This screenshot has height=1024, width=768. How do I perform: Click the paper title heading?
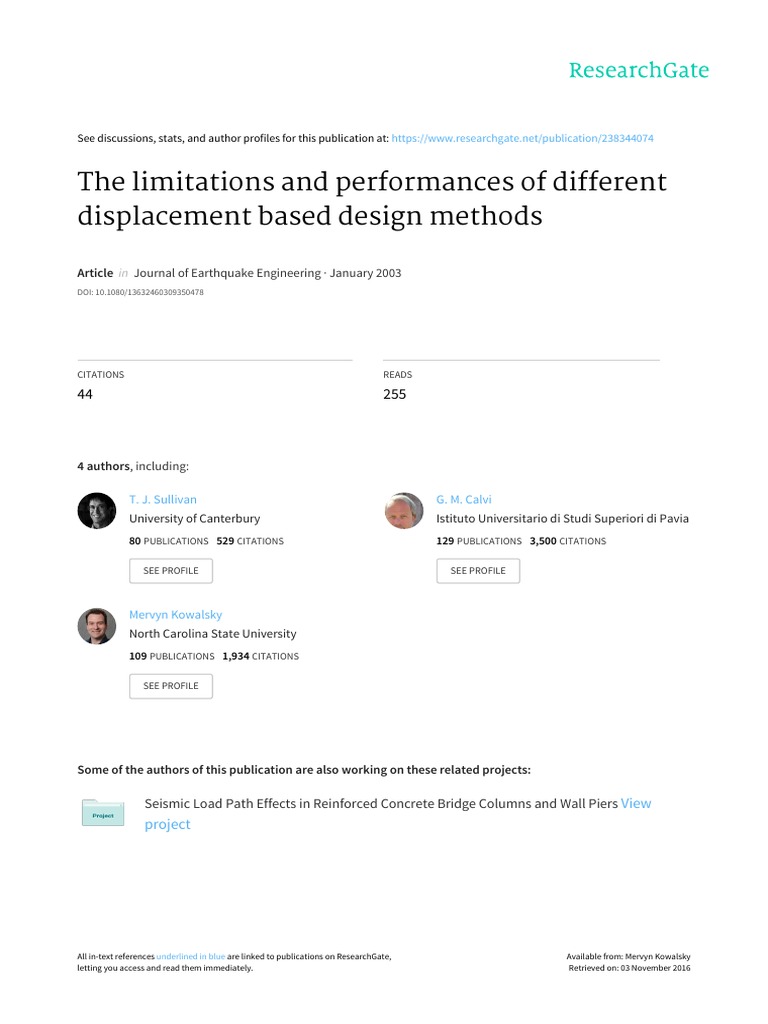371,199
